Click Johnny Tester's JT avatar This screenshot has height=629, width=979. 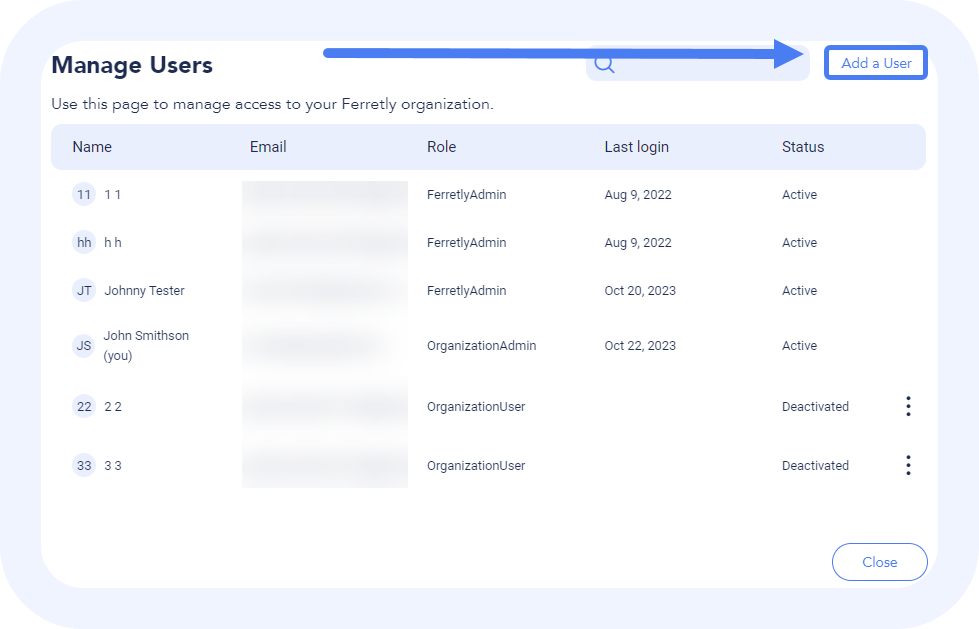pos(84,291)
